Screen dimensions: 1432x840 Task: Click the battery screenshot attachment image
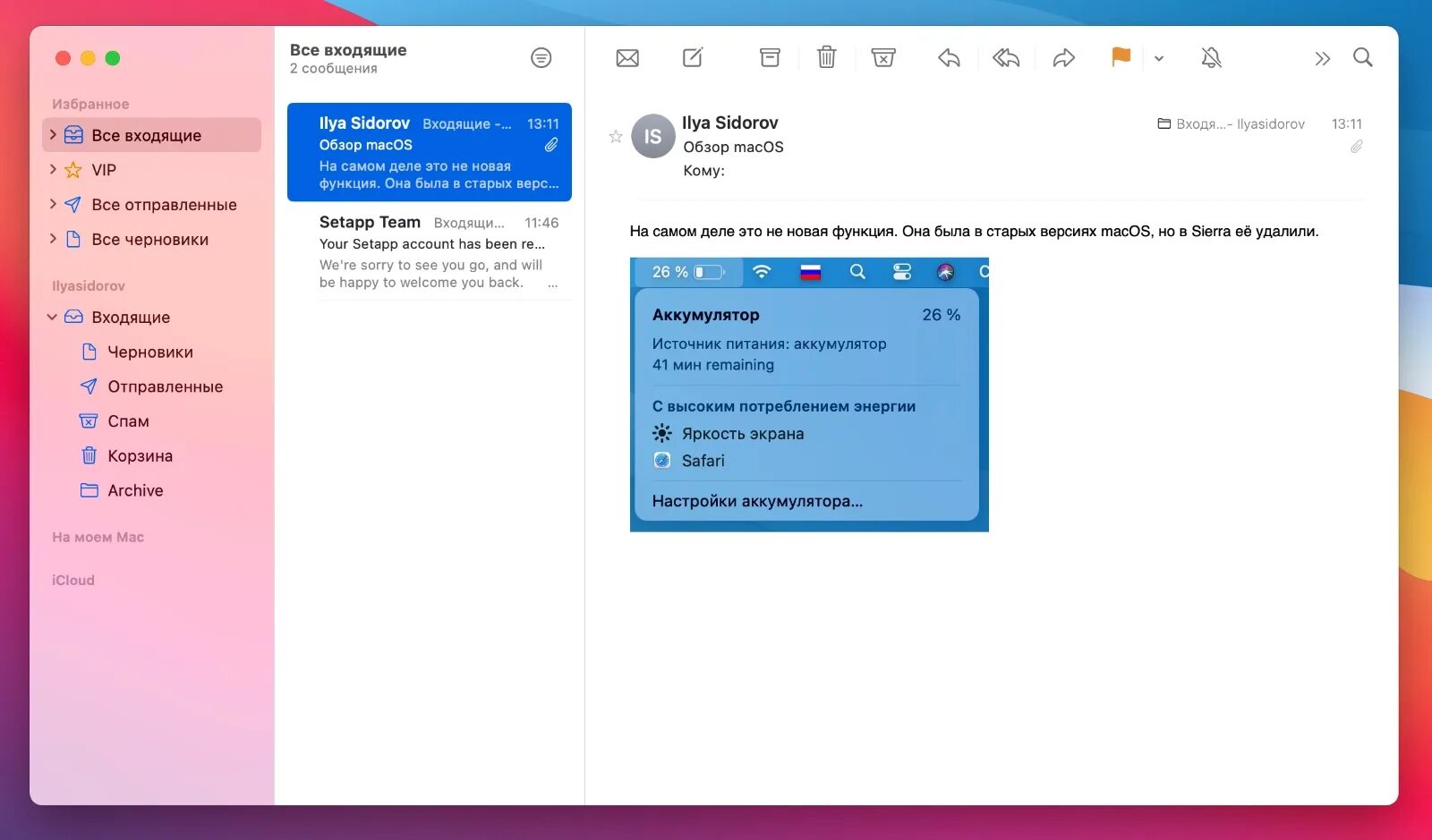point(809,395)
